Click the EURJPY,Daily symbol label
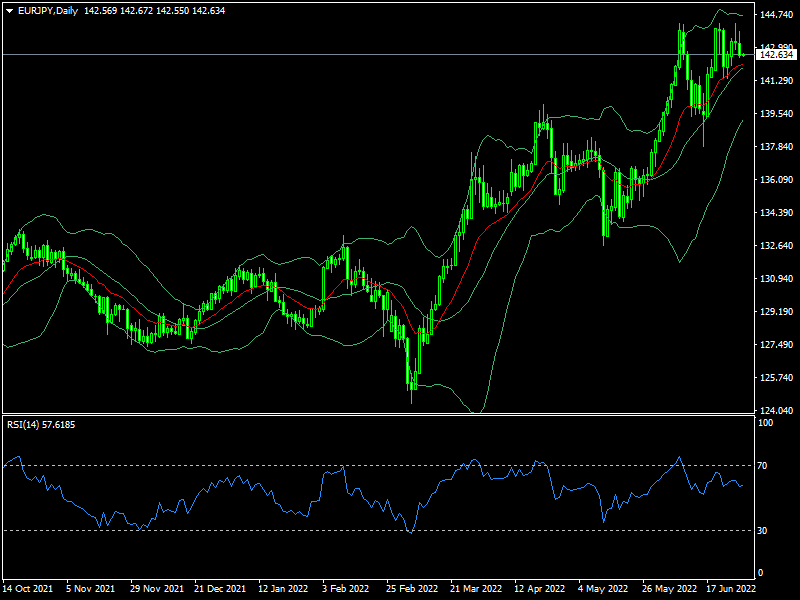 pos(48,11)
